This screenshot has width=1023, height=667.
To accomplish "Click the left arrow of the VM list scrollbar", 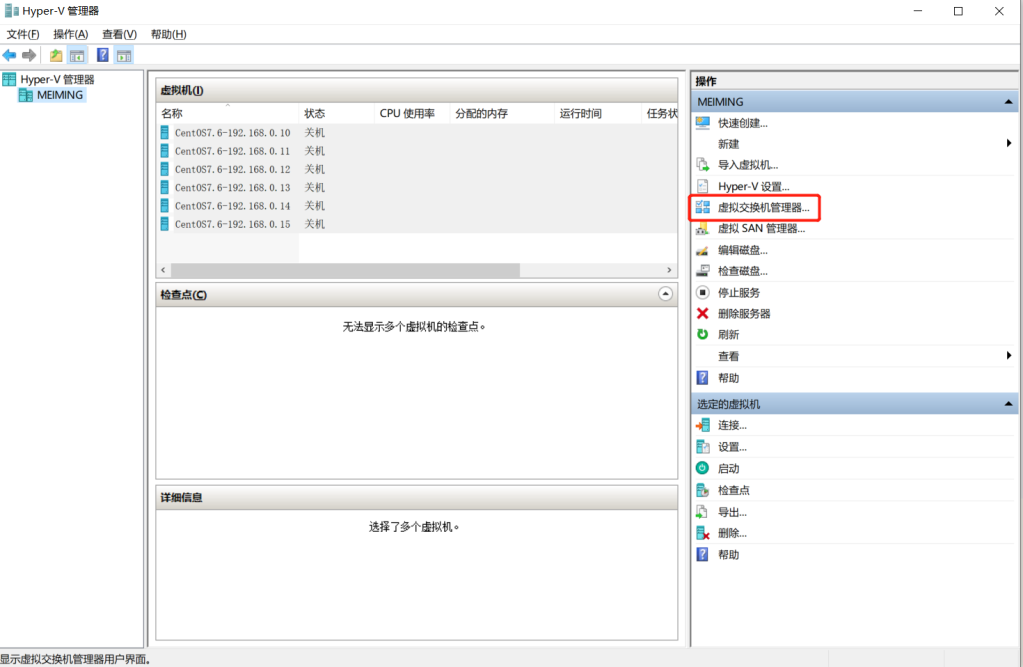I will (163, 270).
